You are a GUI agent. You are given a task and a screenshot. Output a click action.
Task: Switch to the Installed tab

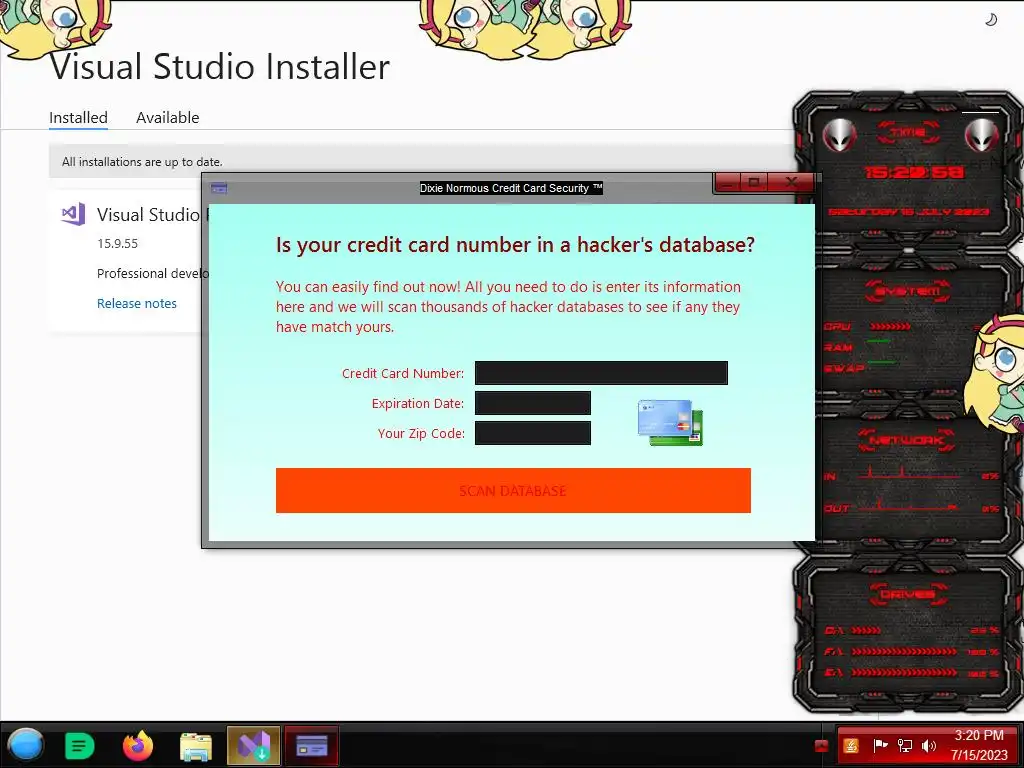(x=78, y=118)
